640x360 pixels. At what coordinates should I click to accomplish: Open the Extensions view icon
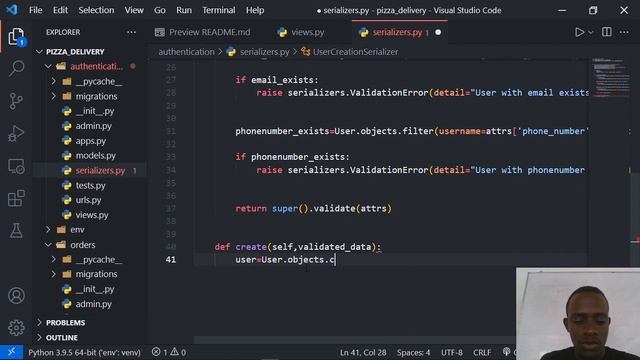tap(16, 198)
